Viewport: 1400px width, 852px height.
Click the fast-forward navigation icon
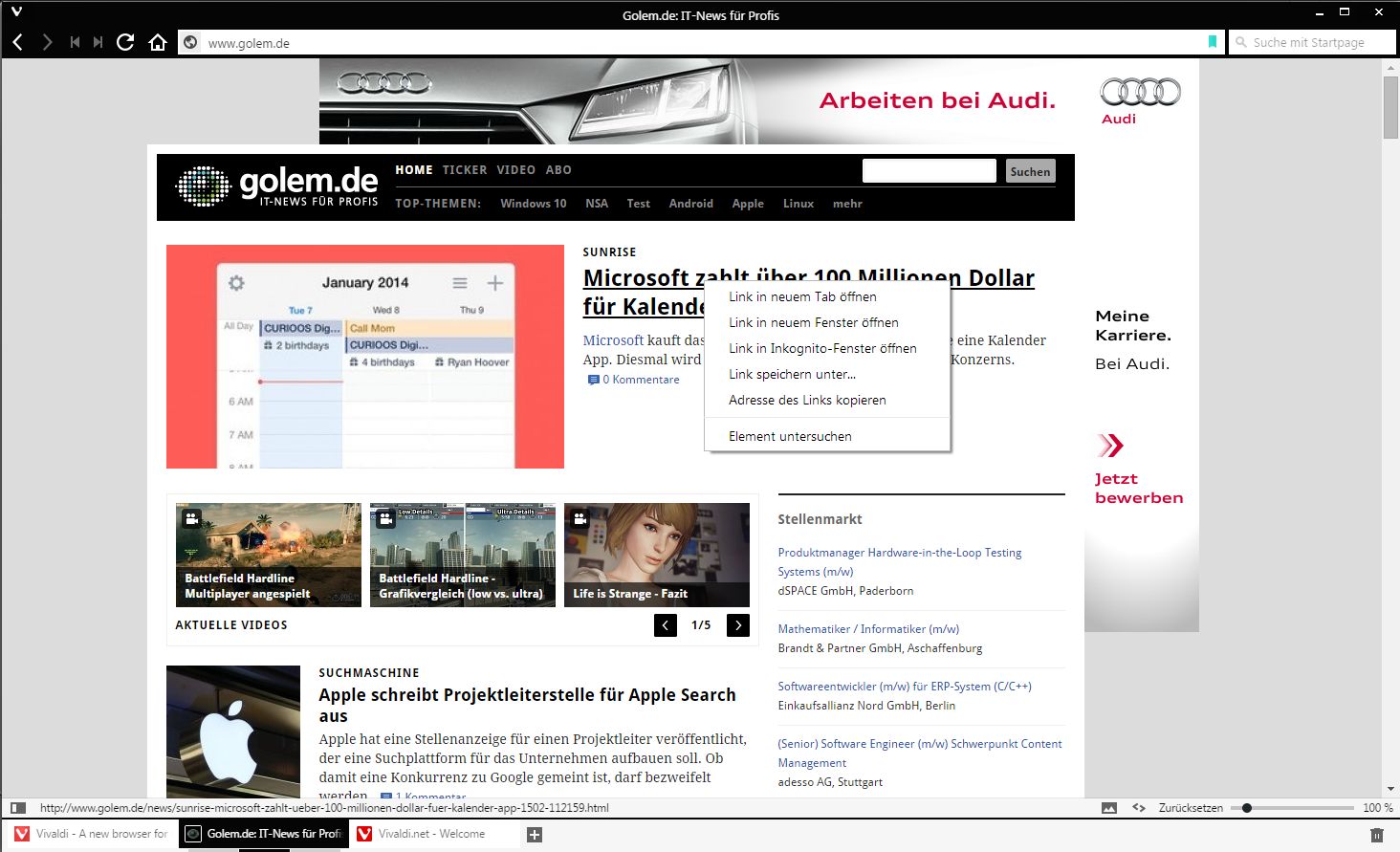tap(97, 42)
